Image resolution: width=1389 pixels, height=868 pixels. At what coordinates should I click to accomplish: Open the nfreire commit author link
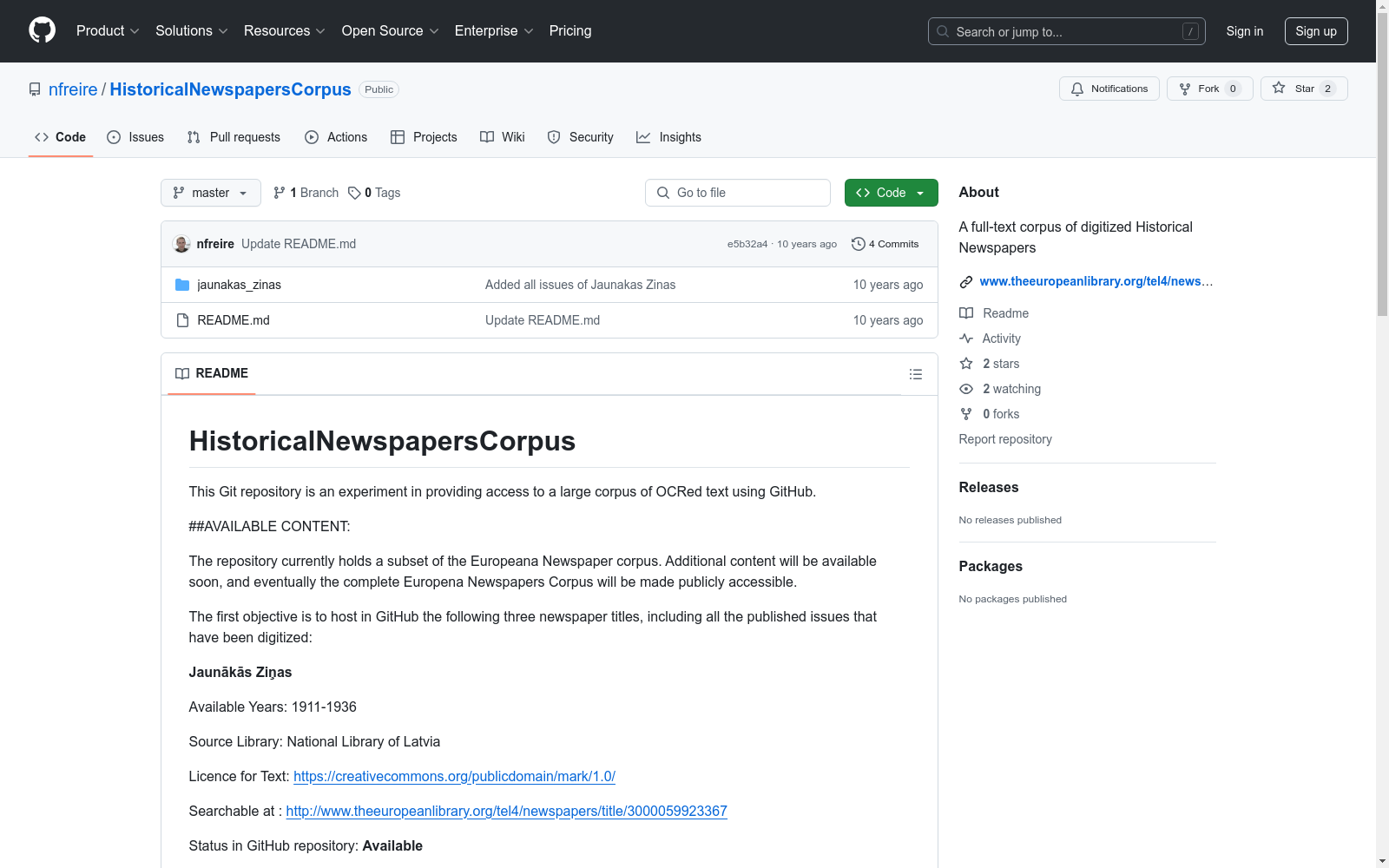click(x=215, y=244)
